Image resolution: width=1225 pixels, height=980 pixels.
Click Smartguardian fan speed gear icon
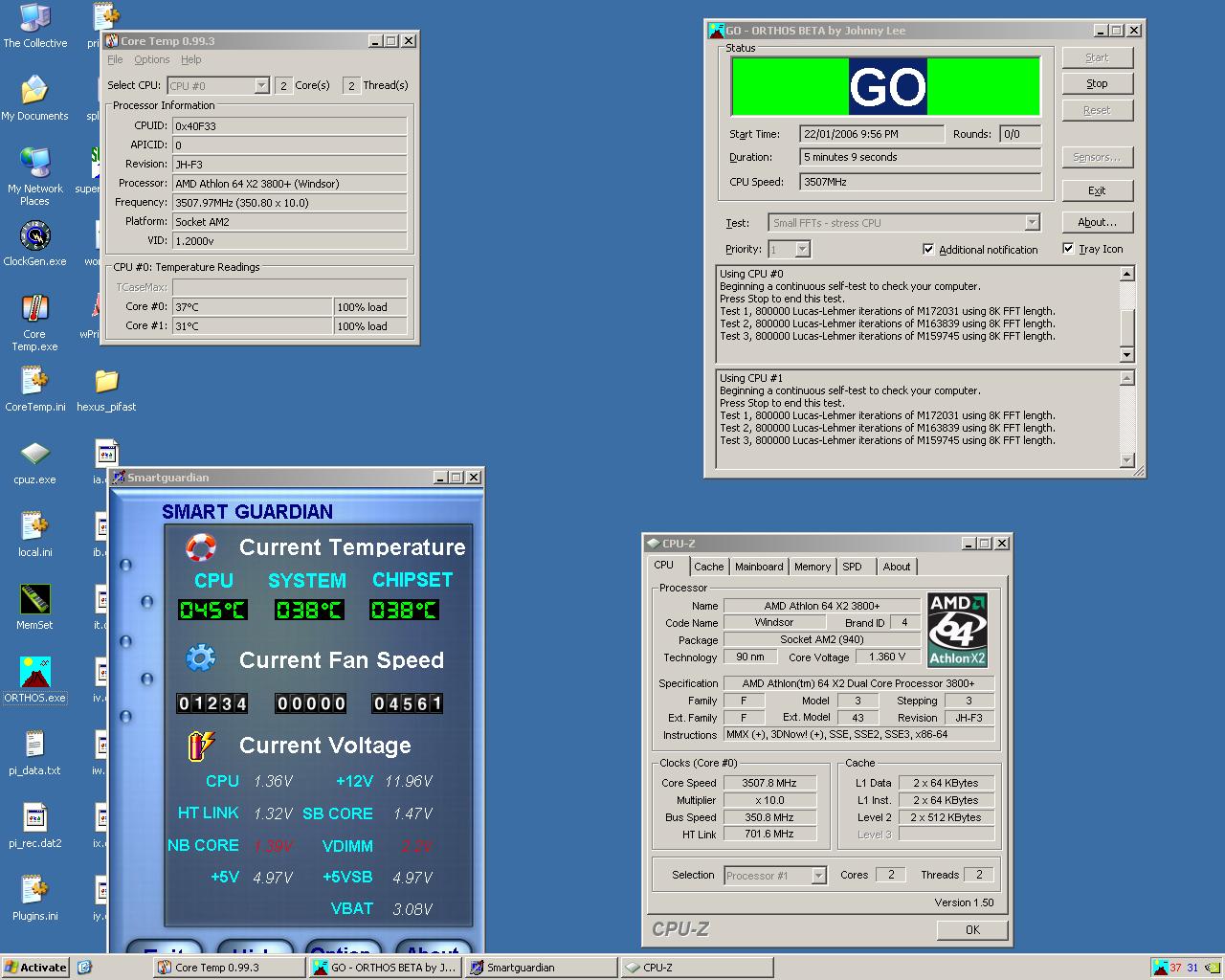pos(201,658)
